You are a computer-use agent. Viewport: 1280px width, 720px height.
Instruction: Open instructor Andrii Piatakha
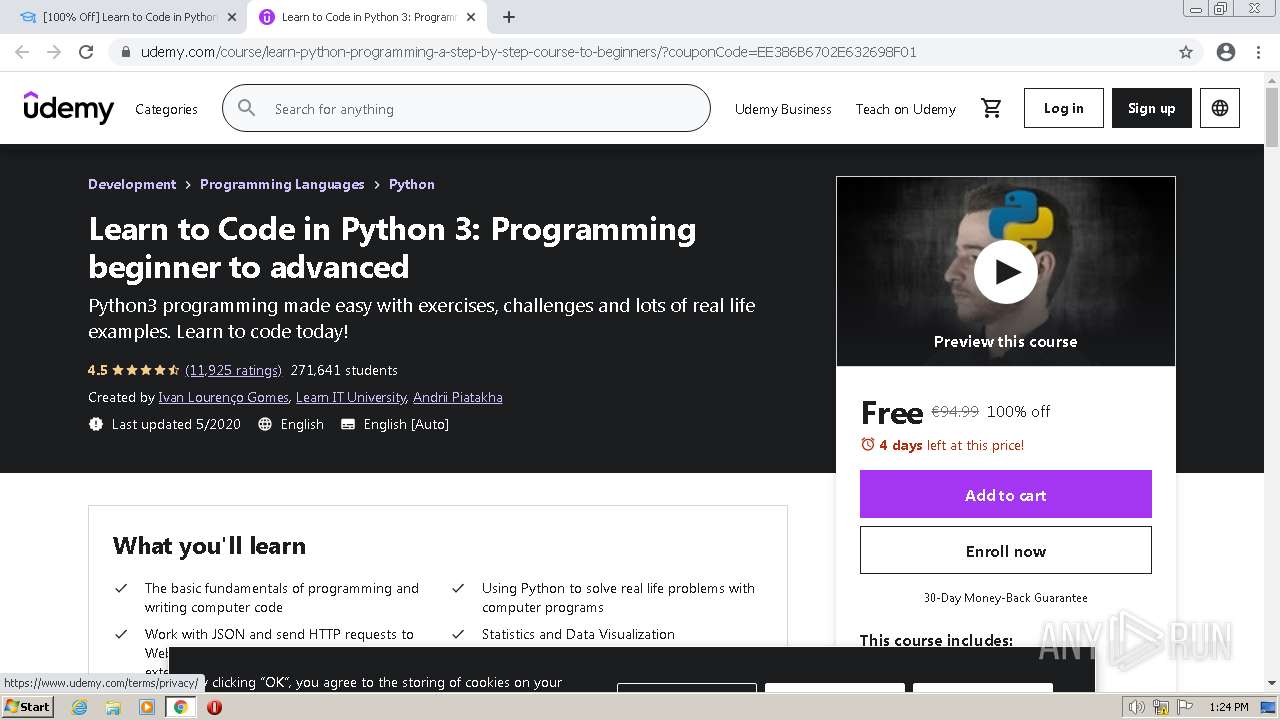458,397
